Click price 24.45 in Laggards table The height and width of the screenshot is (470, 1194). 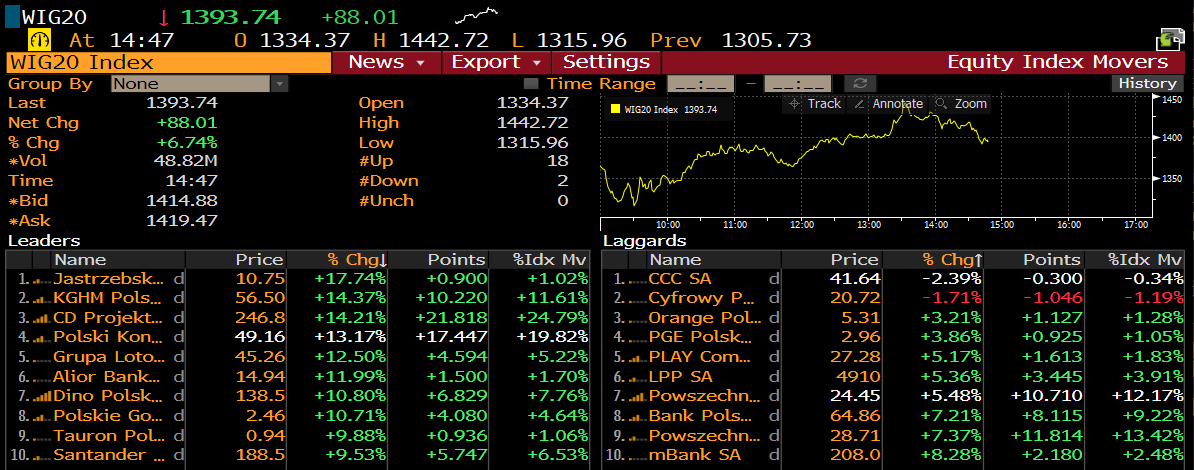[x=857, y=396]
